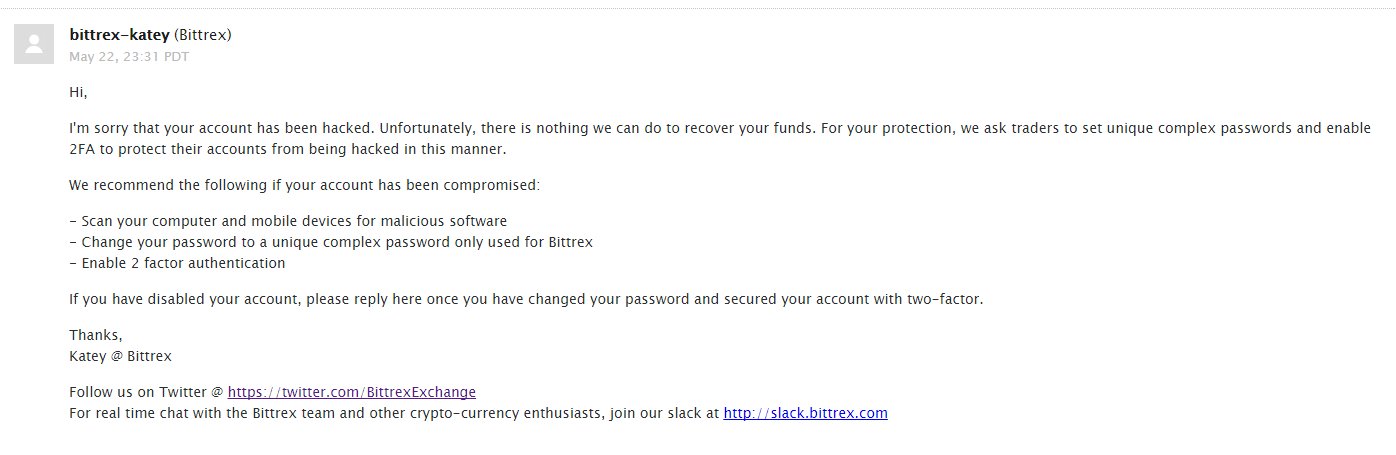
Task: Click the bittrex-katey sender name
Action: coord(119,35)
